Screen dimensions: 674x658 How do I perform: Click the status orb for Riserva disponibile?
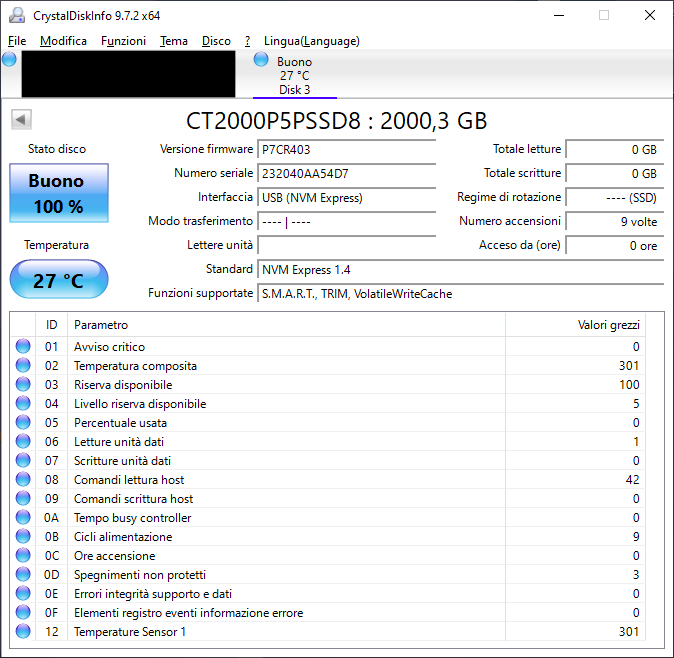(23, 384)
